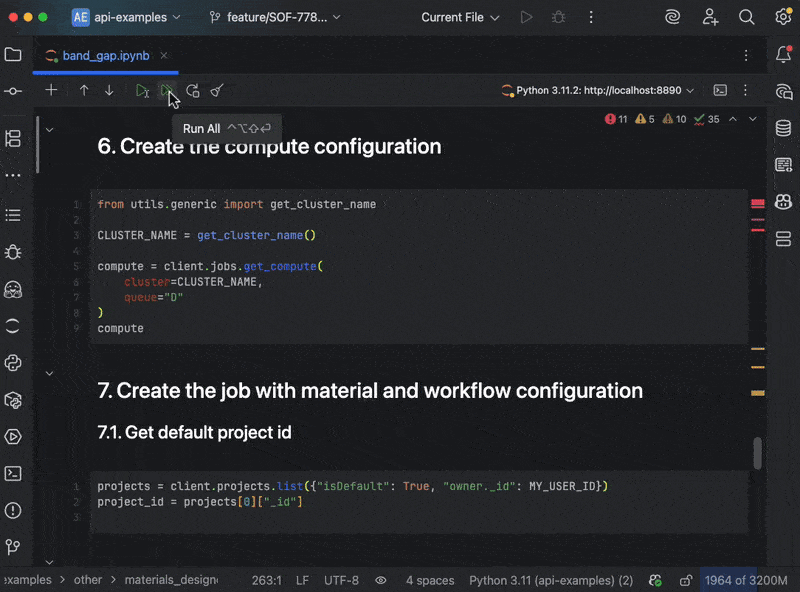Open IDE settings gear
Screen dimensions: 800x592
coord(783,17)
